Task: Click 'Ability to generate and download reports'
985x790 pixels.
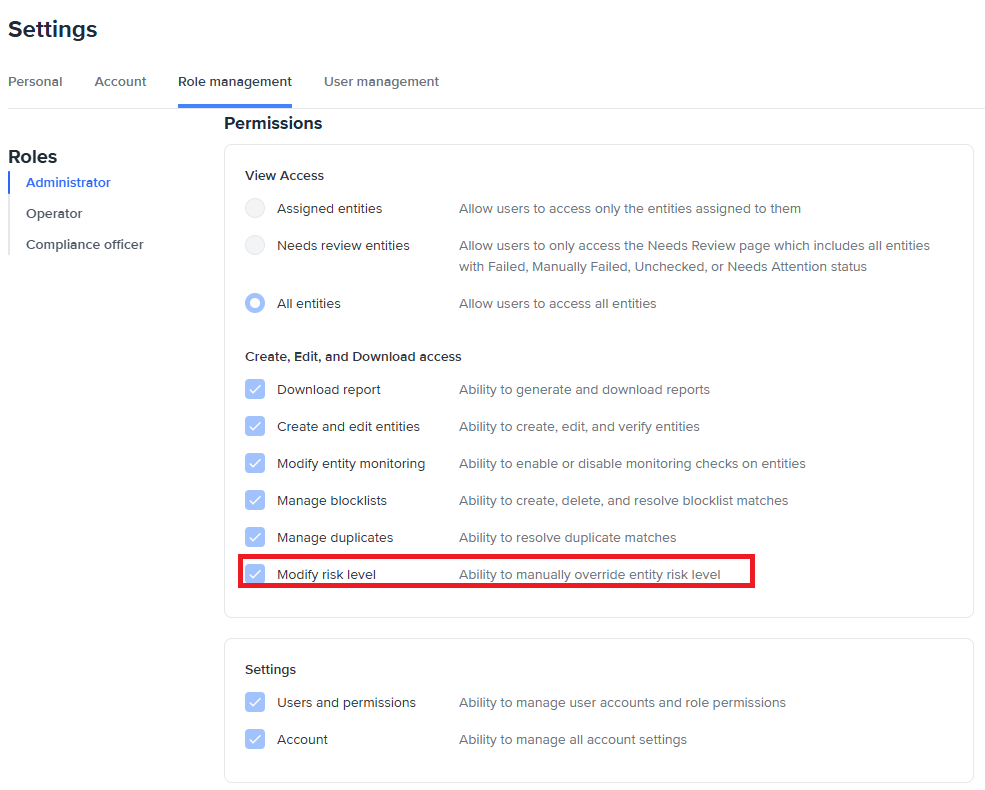Action: [584, 389]
